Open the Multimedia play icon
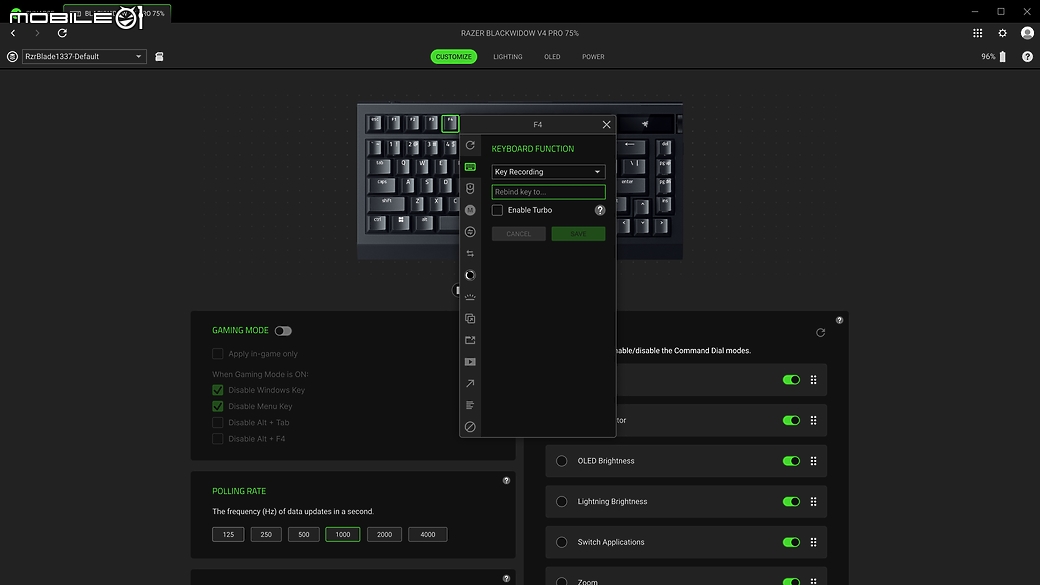 tap(470, 362)
